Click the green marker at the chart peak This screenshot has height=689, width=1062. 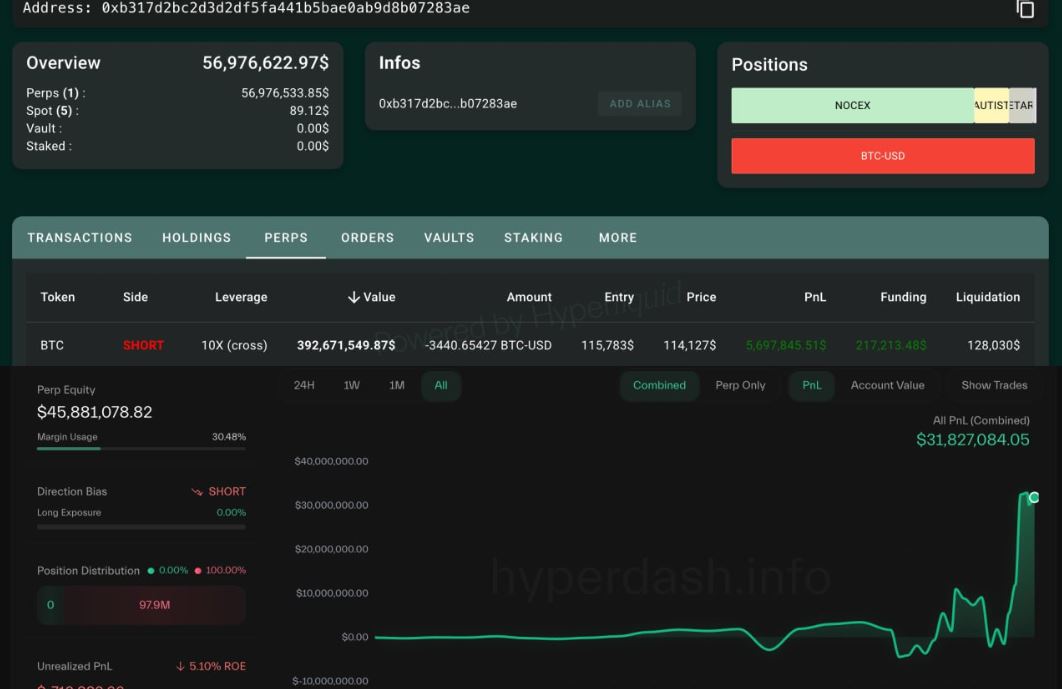pos(1033,495)
